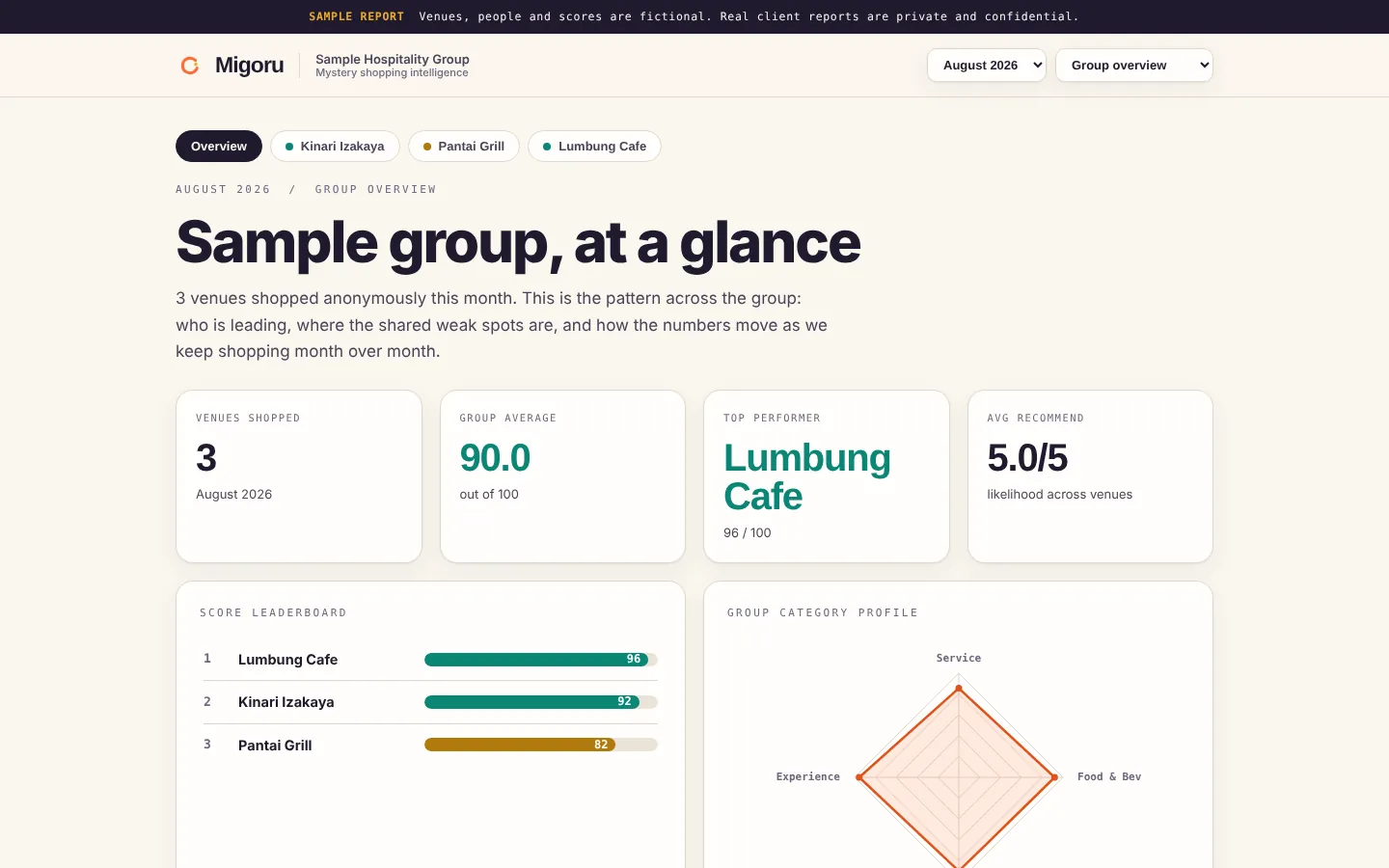Click the GROUP OVERVIEW breadcrumb text
Screen dimensions: 1389x868
point(375,189)
